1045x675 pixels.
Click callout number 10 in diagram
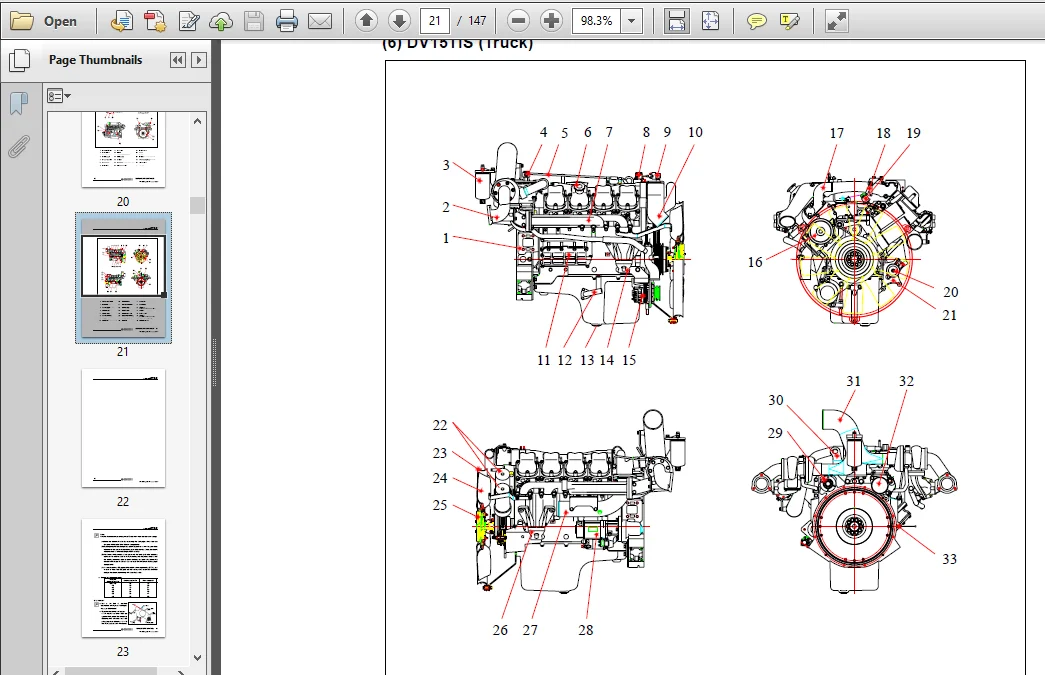click(695, 132)
